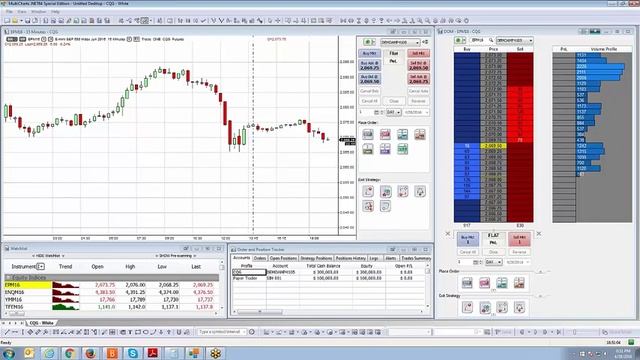The image size is (640, 360).
Task: Open trading panel settings icon beside account dropdown
Action: click(425, 42)
